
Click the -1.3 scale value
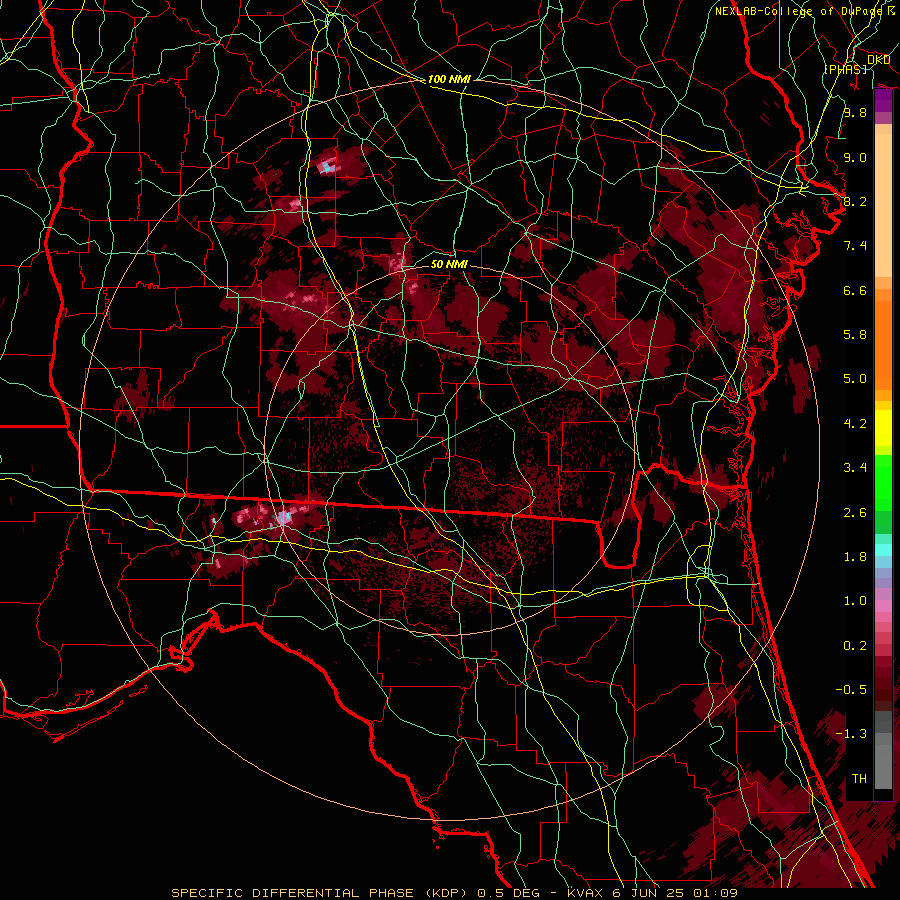[x=851, y=734]
